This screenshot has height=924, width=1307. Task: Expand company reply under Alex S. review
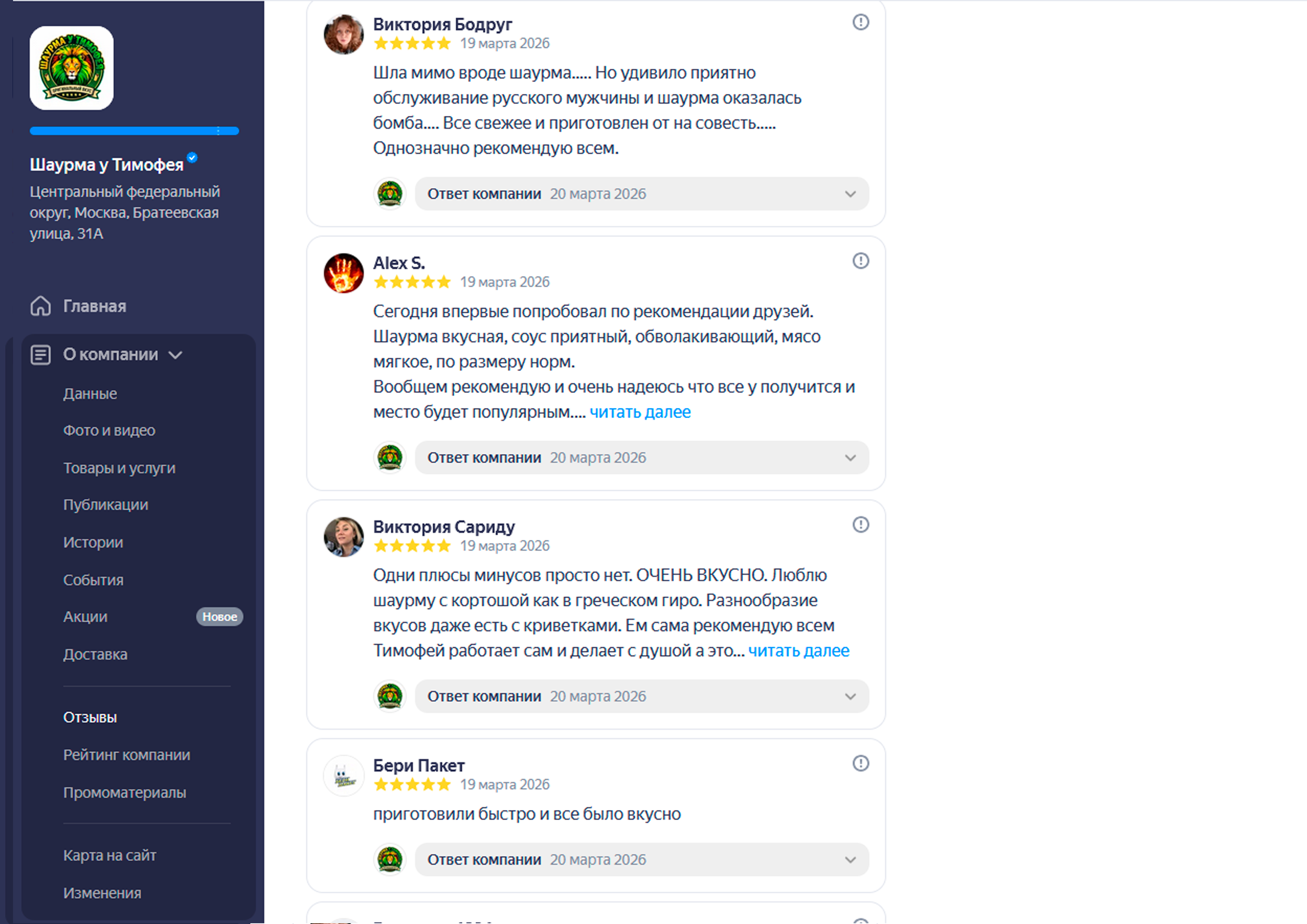click(850, 458)
